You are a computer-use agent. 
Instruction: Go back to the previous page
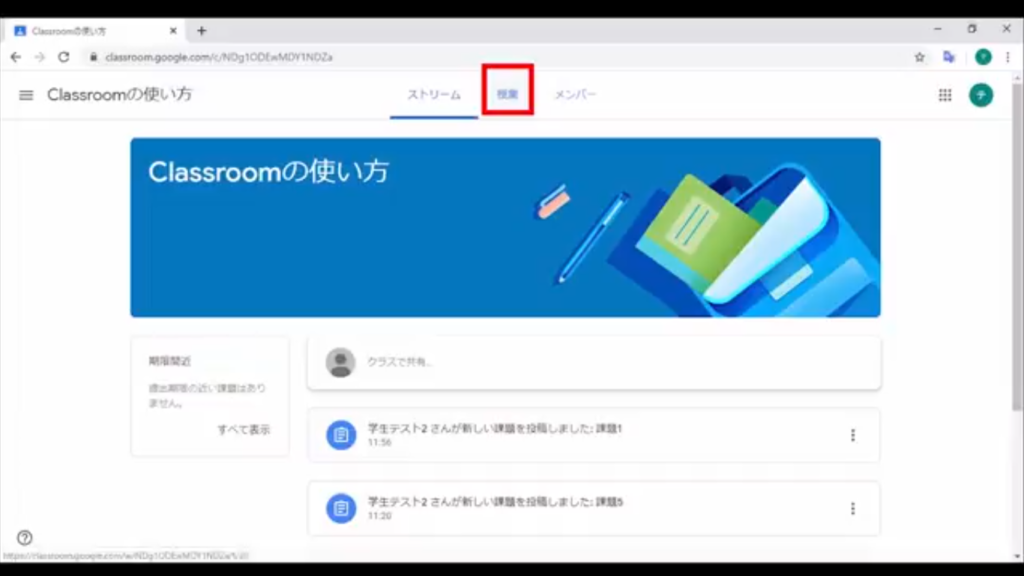point(16,57)
